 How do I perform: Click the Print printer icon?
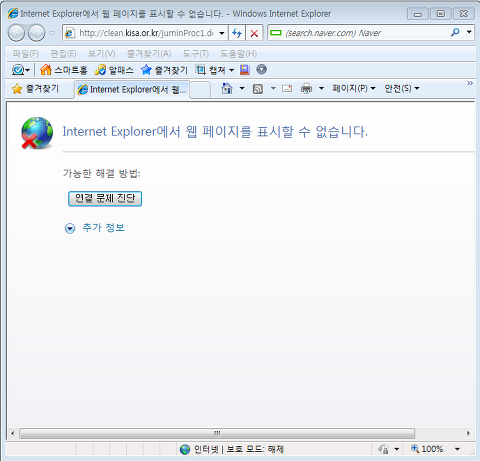[306, 89]
